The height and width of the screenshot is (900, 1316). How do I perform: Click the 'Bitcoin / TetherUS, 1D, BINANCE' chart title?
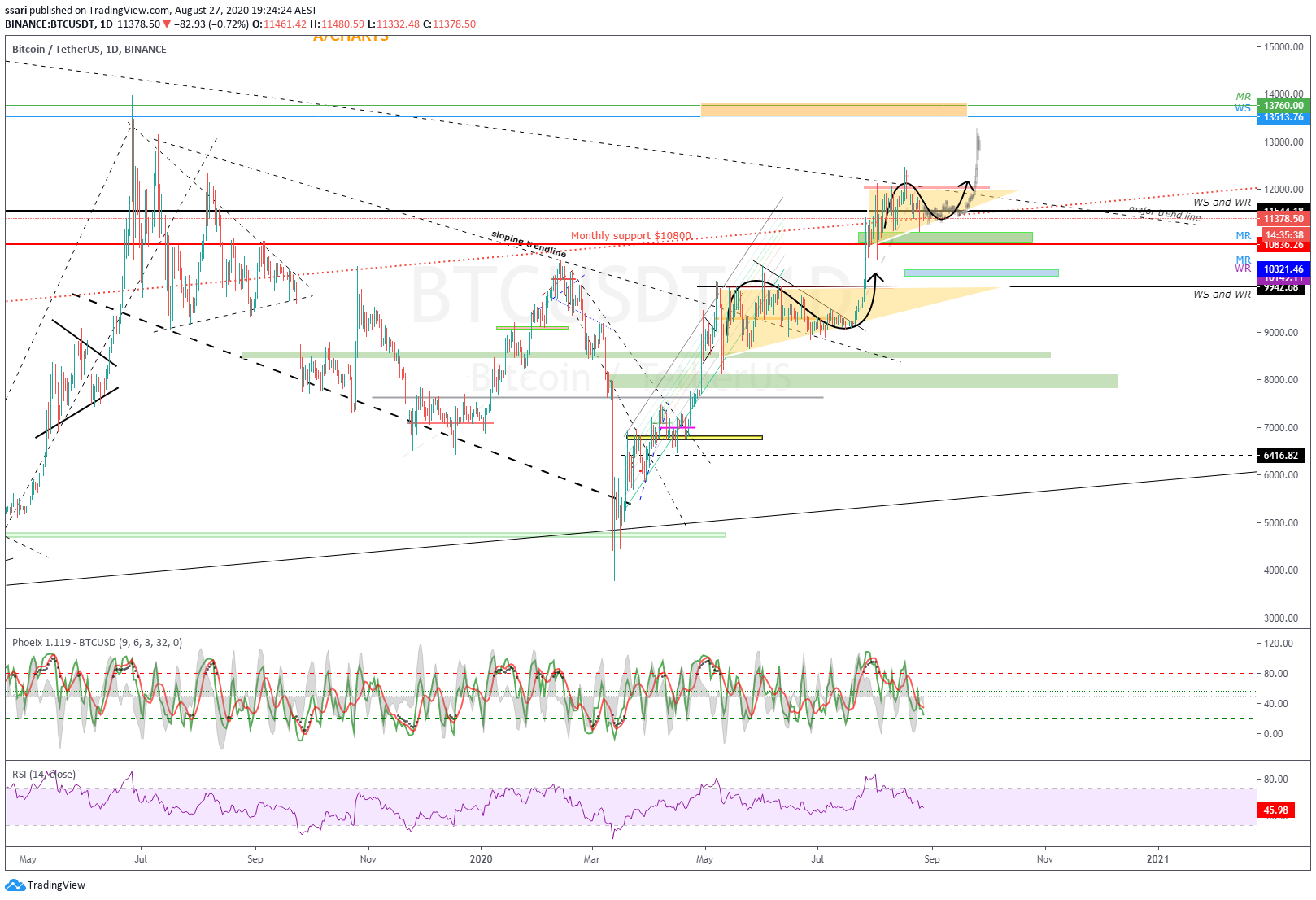89,50
